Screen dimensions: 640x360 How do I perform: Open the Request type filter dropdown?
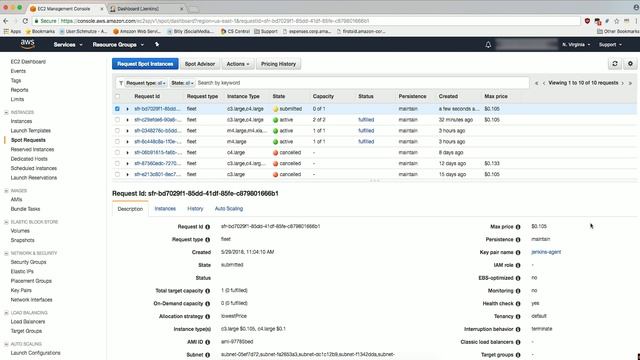(146, 83)
